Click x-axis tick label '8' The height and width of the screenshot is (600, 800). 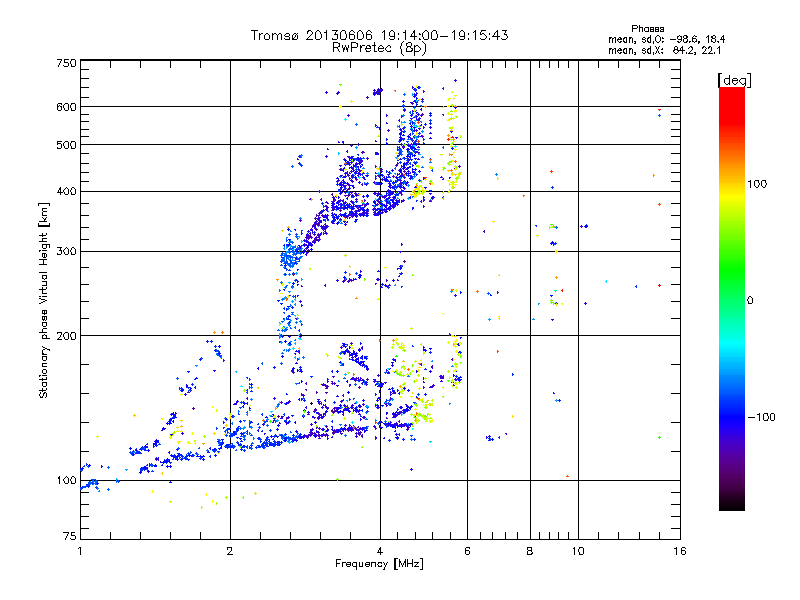(530, 551)
